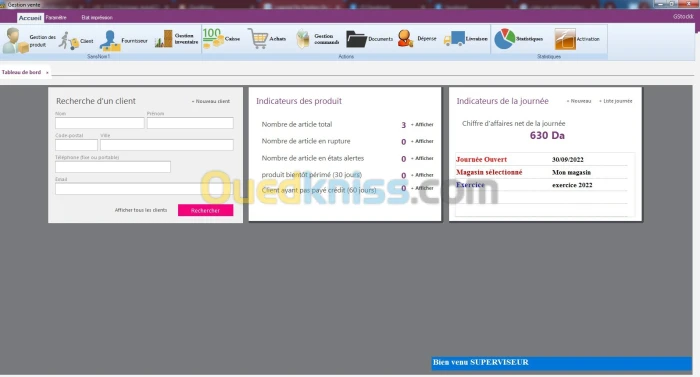Show details for Nombre de article total
700x377 pixels.
(x=422, y=125)
